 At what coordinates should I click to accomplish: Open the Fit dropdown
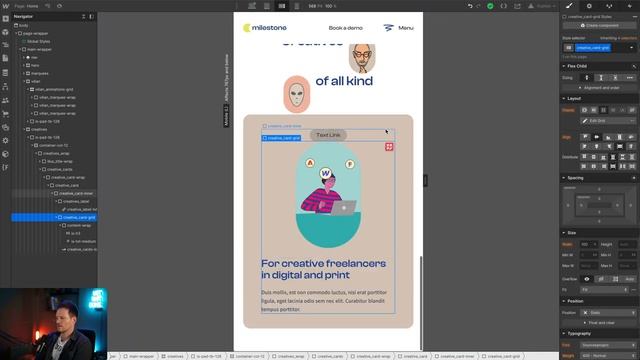click(604, 290)
